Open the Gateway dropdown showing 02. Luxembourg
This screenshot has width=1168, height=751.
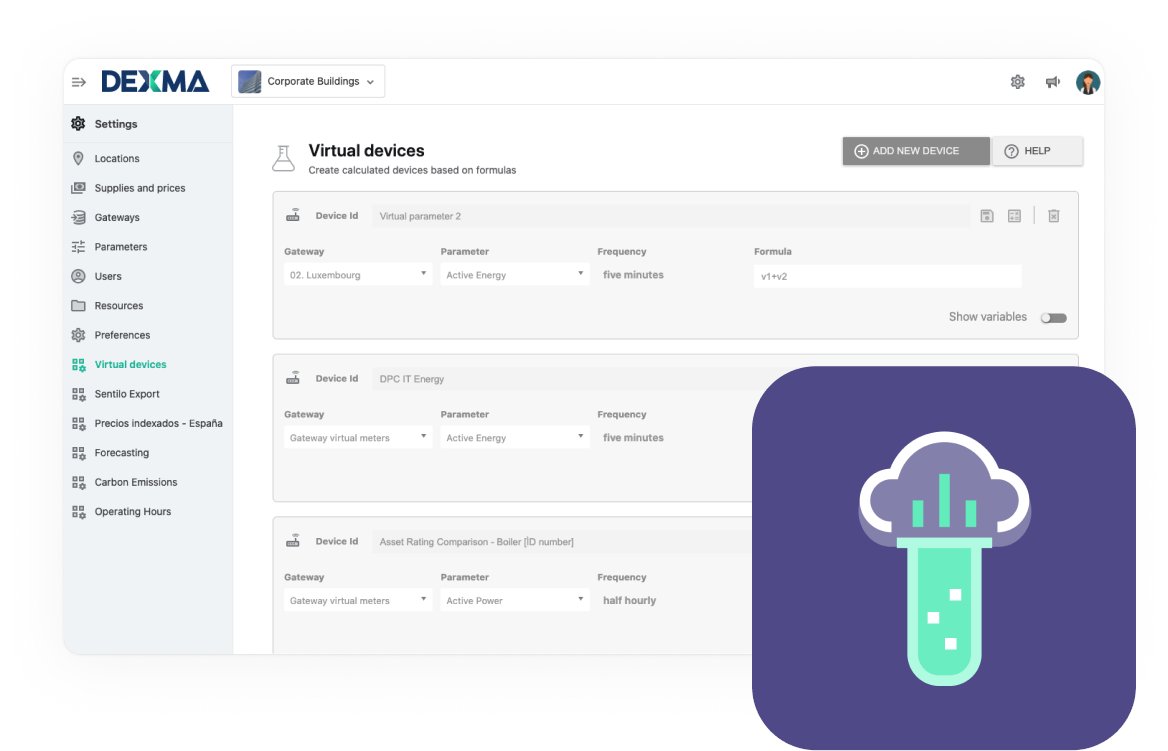click(357, 274)
